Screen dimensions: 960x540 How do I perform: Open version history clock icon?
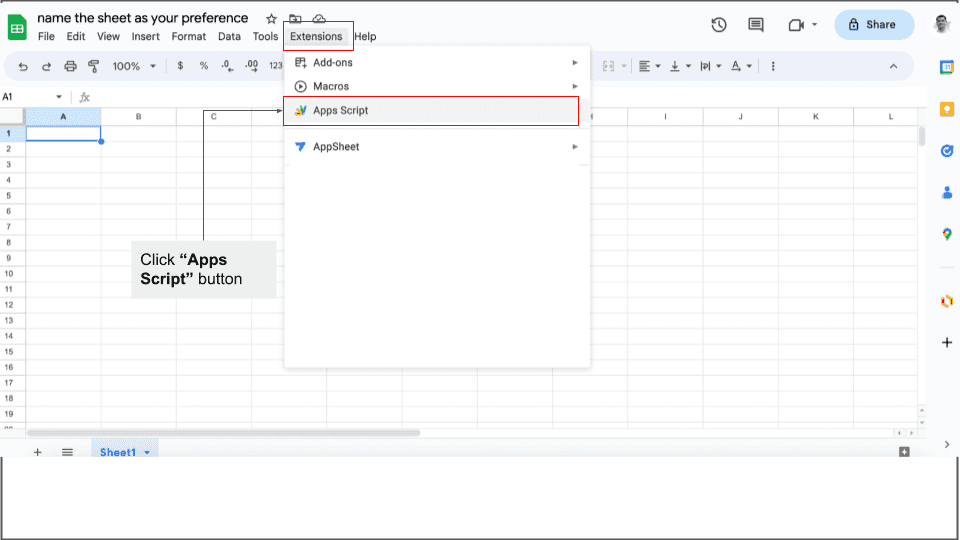pos(718,25)
